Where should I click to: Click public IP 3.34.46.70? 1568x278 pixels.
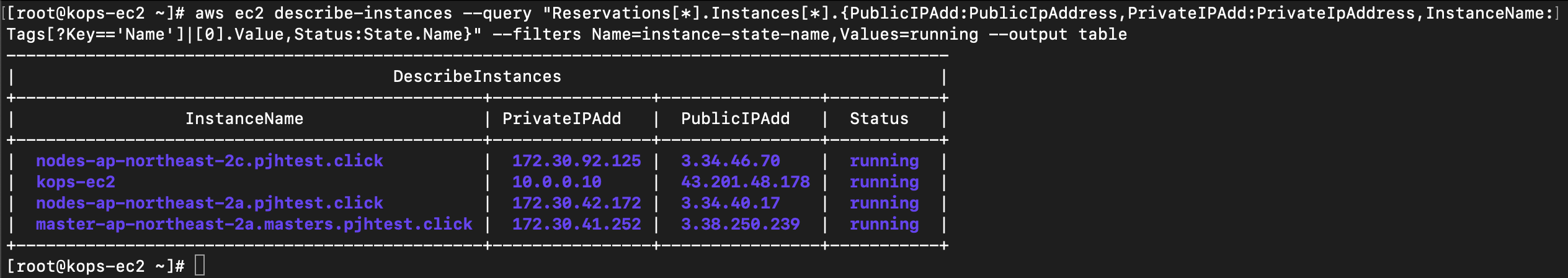point(730,161)
